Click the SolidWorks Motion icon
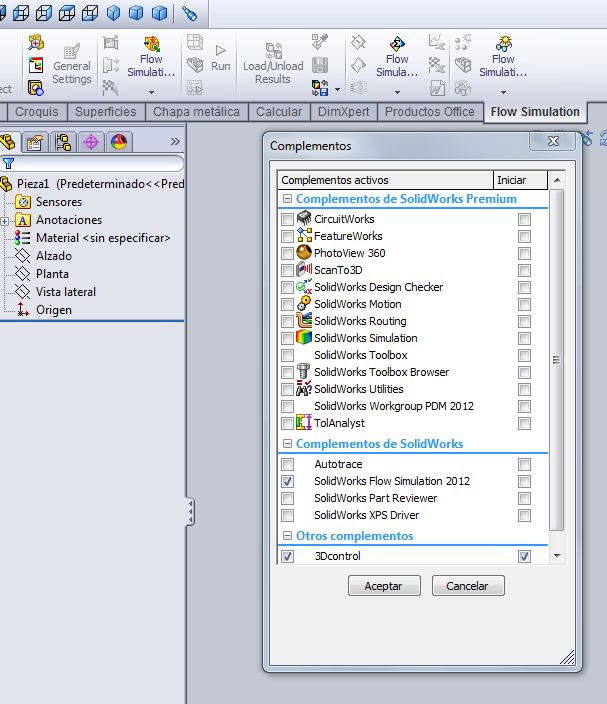 [x=304, y=303]
